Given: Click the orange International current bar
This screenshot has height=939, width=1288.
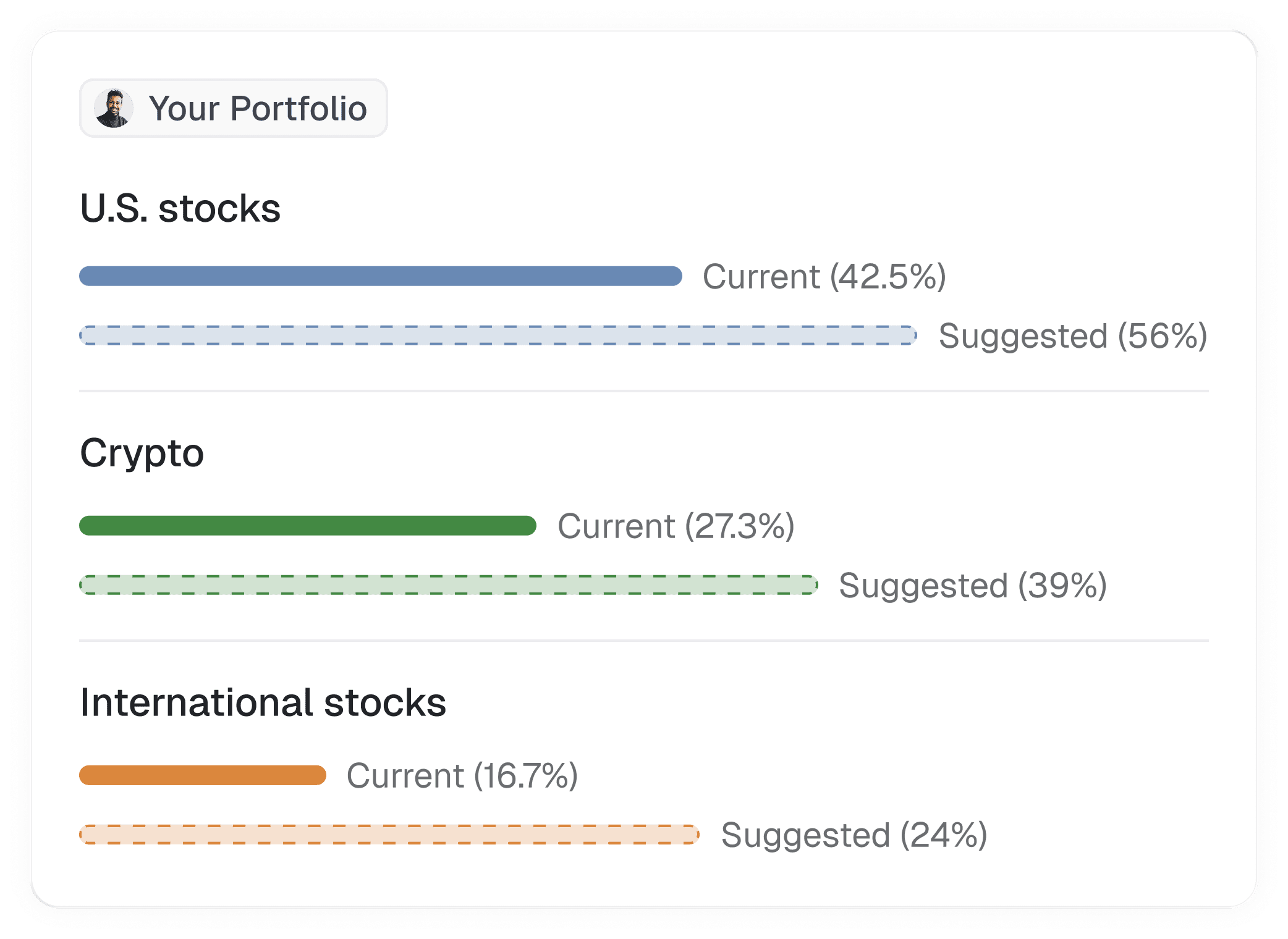Looking at the screenshot, I should (203, 775).
